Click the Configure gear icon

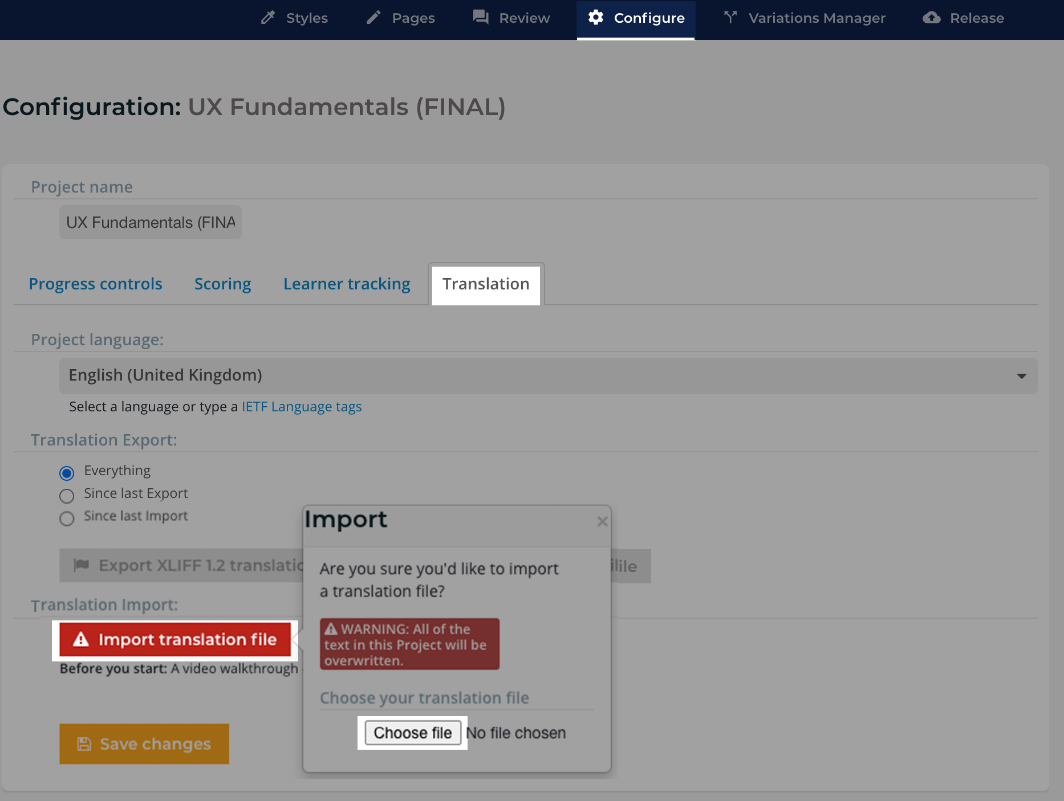[x=596, y=18]
